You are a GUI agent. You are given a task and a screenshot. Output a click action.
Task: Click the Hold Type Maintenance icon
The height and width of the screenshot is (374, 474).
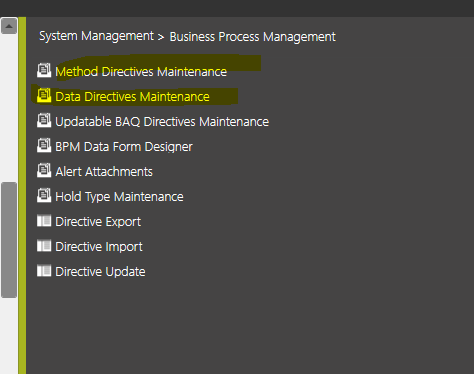tap(44, 195)
